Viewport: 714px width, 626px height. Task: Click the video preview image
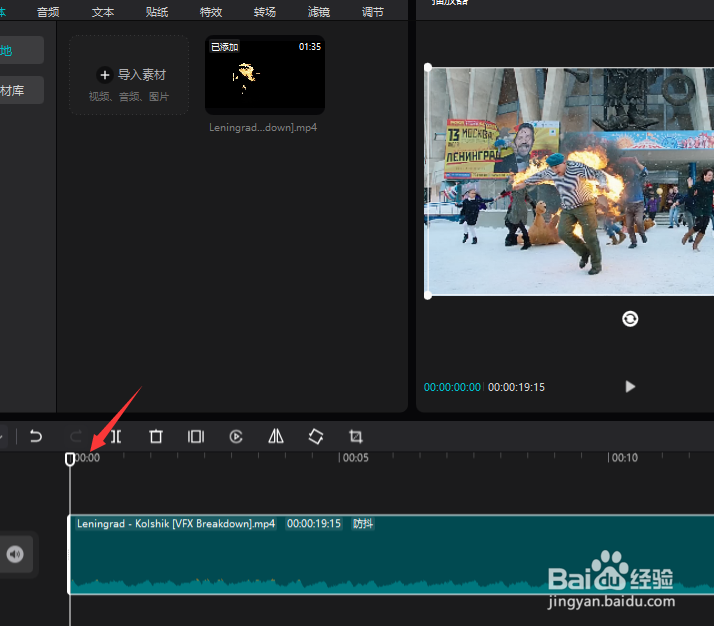[x=571, y=182]
